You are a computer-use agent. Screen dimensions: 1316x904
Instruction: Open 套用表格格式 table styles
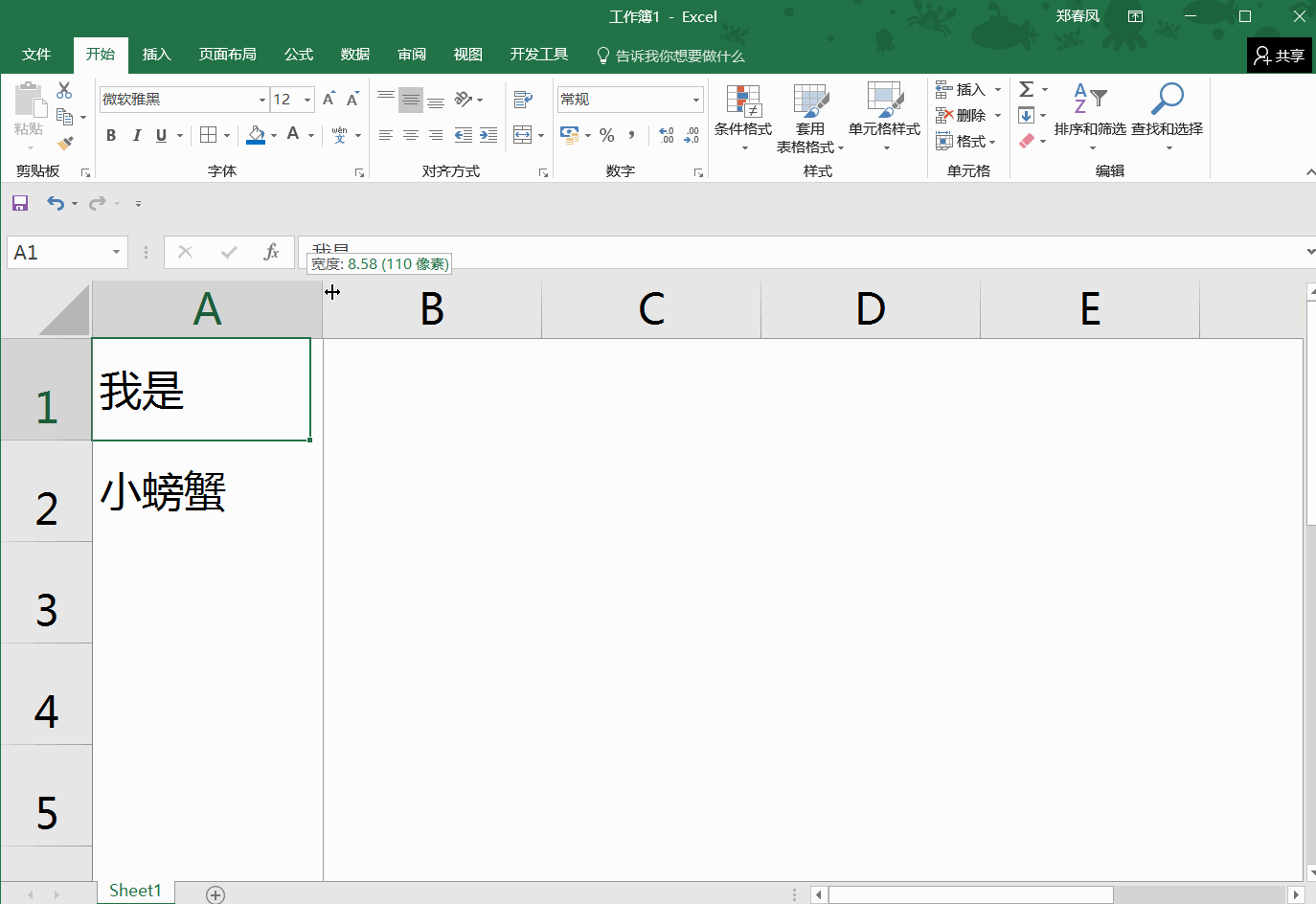[x=810, y=117]
